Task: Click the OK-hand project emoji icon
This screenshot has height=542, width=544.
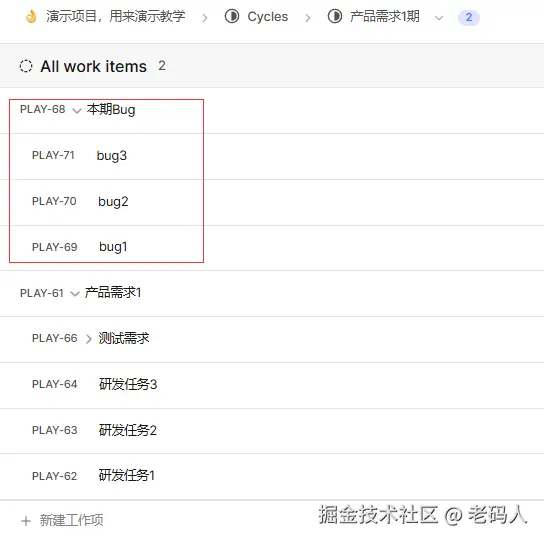Action: [x=31, y=16]
